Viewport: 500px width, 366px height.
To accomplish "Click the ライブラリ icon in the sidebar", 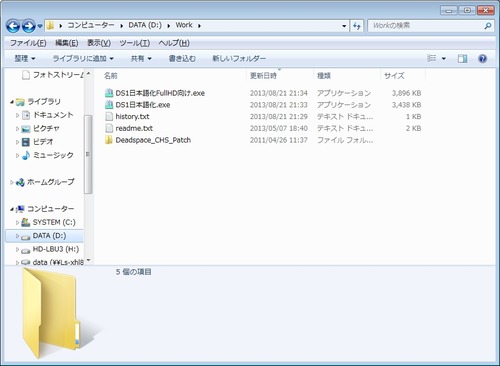I will 20,102.
